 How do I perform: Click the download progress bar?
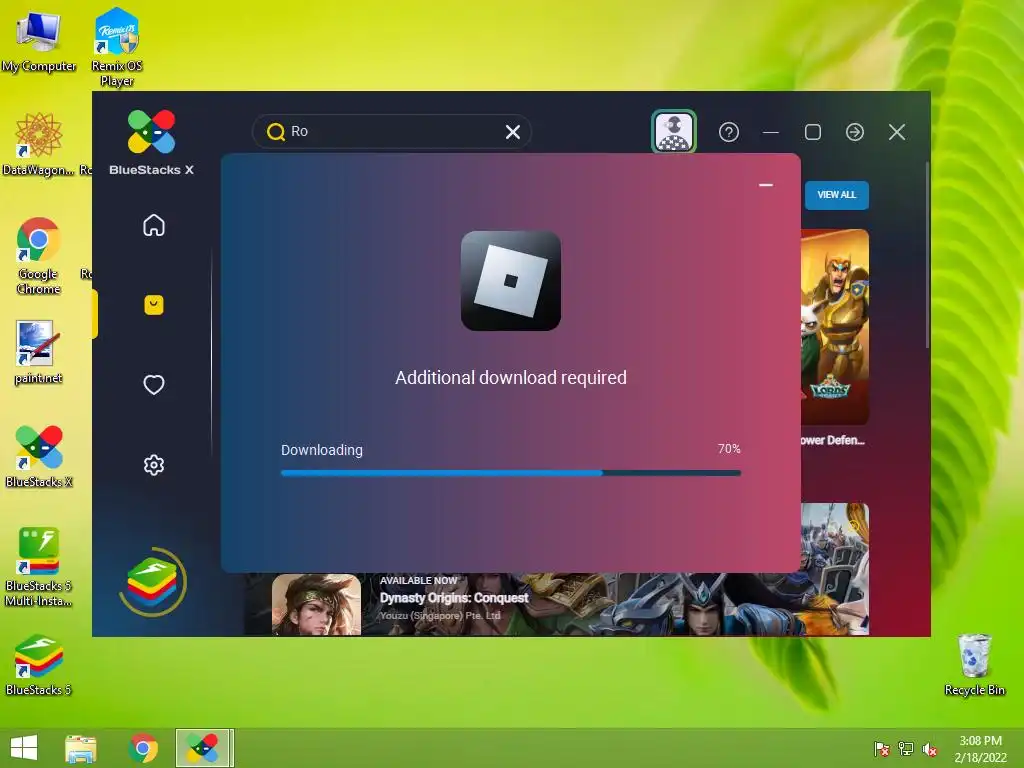511,473
